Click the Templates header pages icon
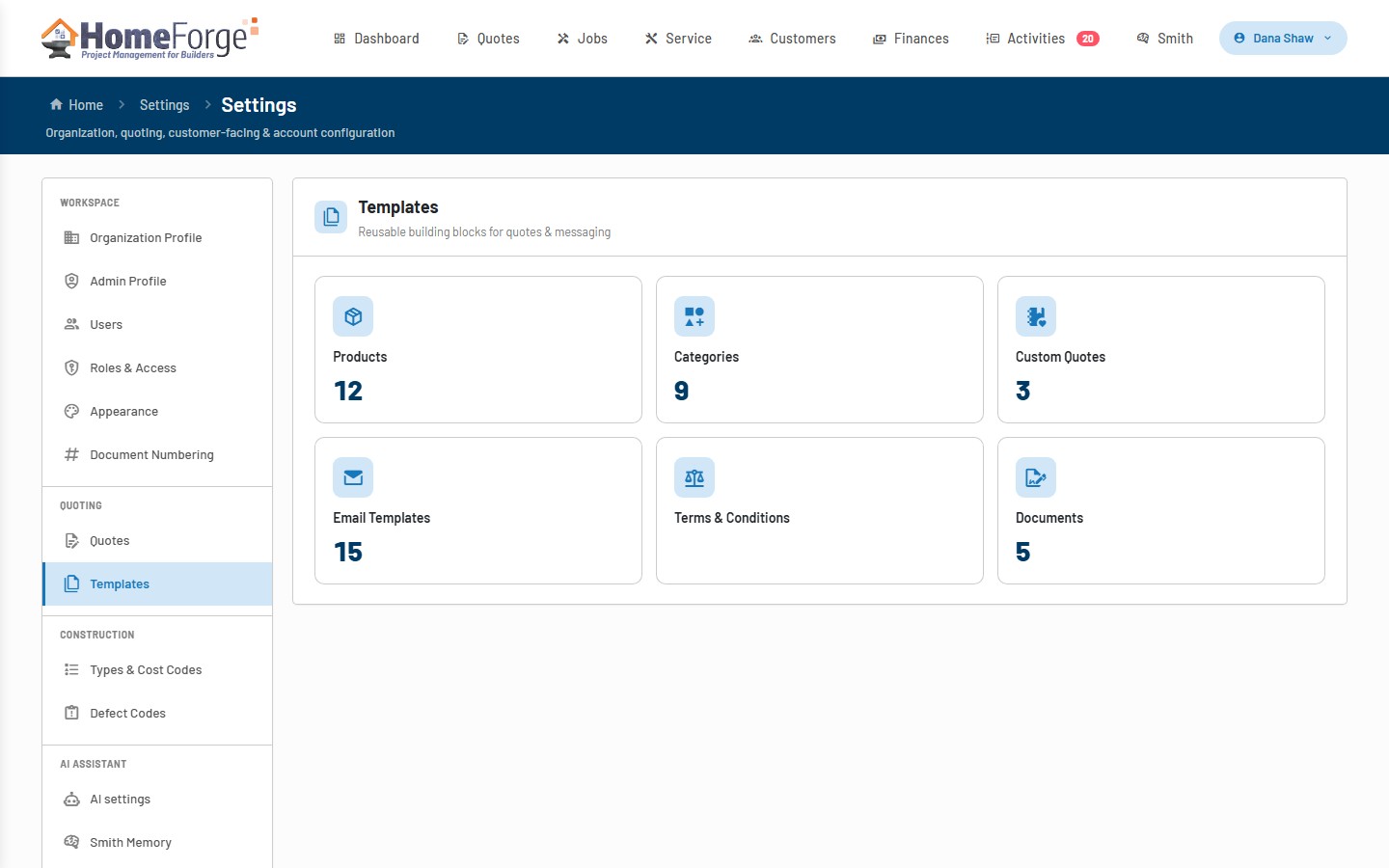This screenshot has width=1389, height=868. coord(331,217)
